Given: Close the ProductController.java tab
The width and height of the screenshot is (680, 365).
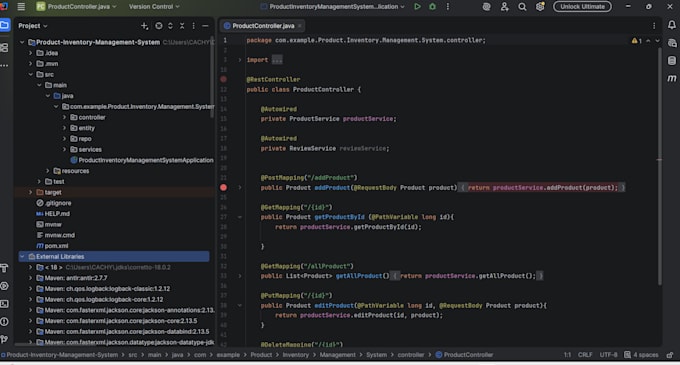Looking at the screenshot, I should click(299, 26).
